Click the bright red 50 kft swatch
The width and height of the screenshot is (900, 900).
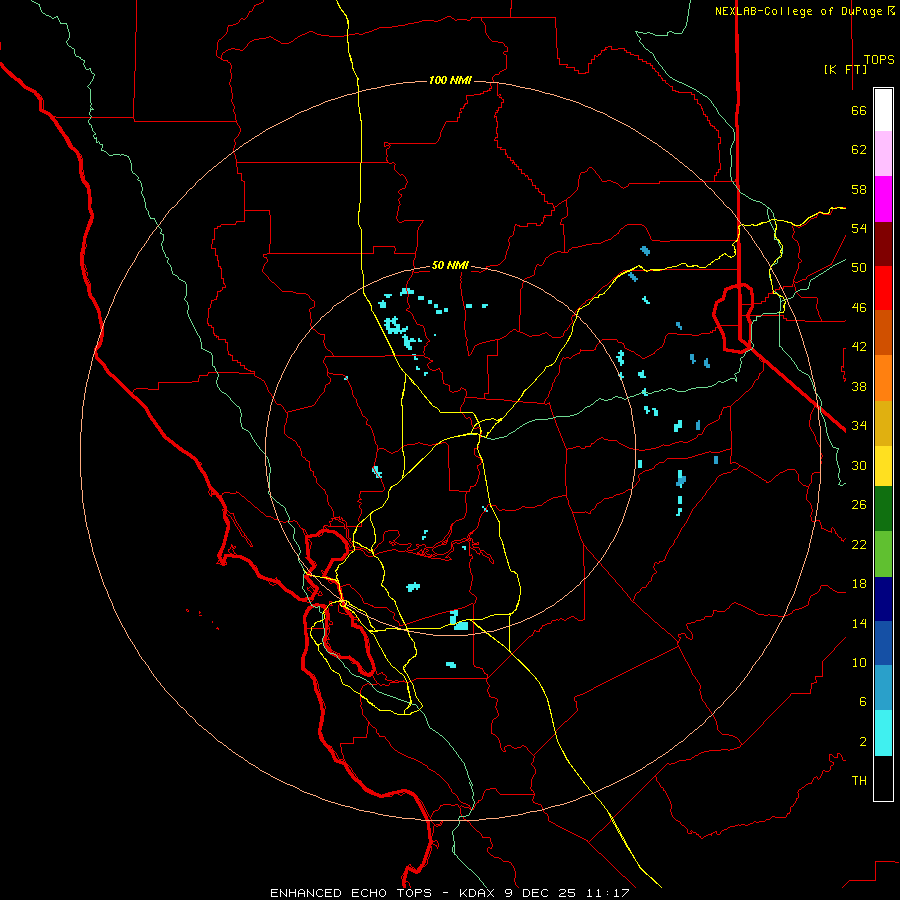[883, 288]
